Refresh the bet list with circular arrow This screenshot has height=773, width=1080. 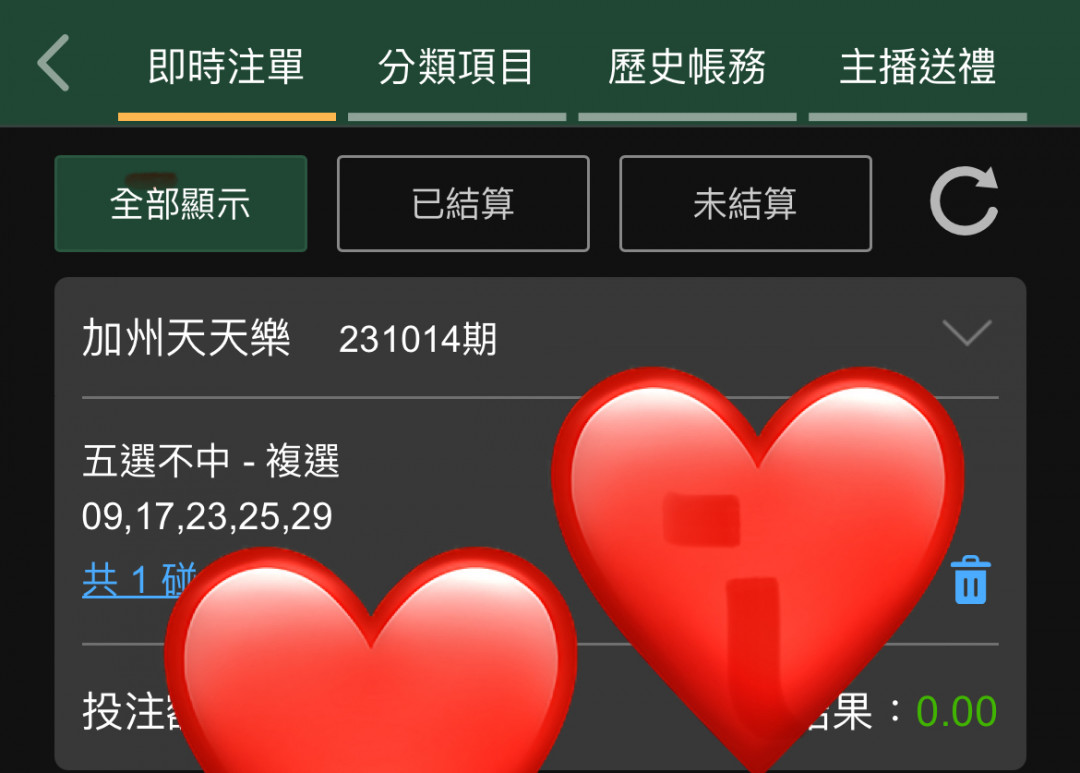[964, 200]
